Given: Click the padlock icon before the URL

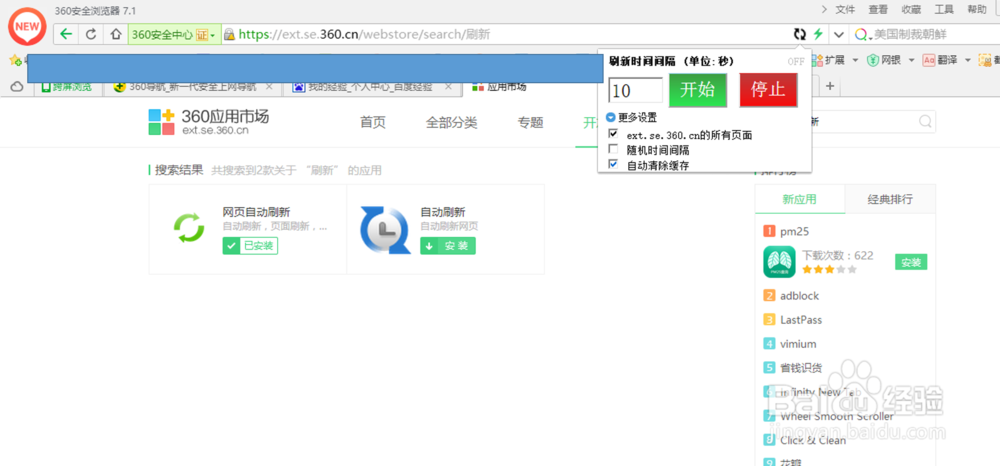Looking at the screenshot, I should click(229, 34).
